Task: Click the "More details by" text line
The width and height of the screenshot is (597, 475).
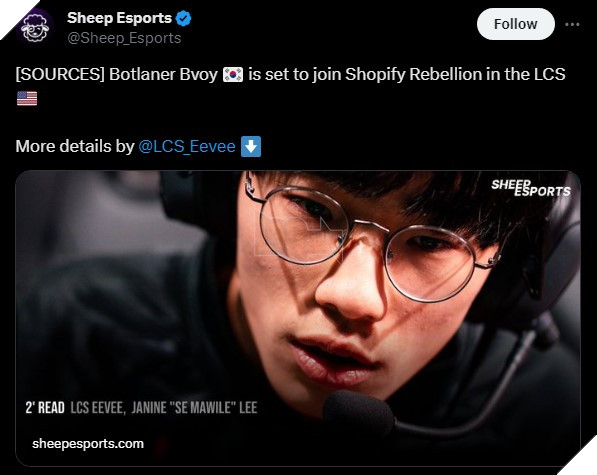Action: pos(75,147)
